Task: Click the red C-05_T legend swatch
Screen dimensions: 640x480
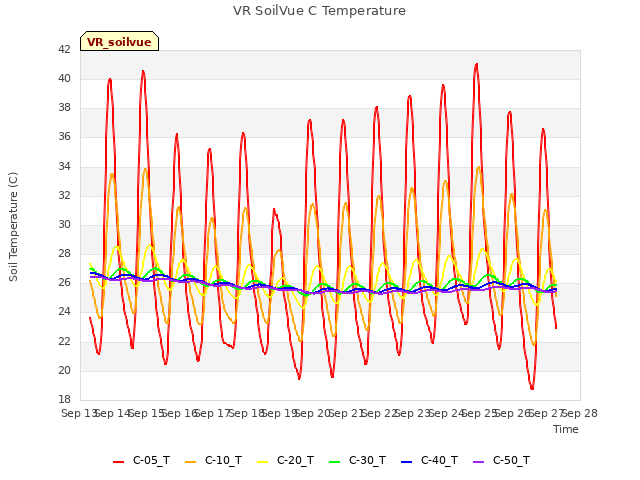Action: tap(118, 462)
